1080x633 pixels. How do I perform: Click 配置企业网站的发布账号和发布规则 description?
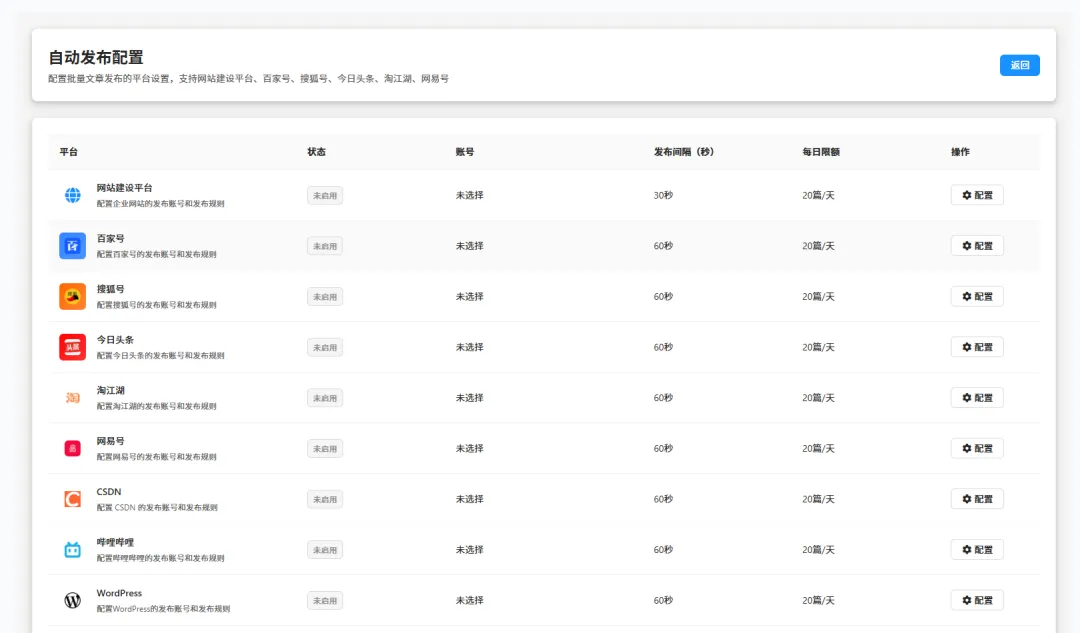pyautogui.click(x=160, y=204)
